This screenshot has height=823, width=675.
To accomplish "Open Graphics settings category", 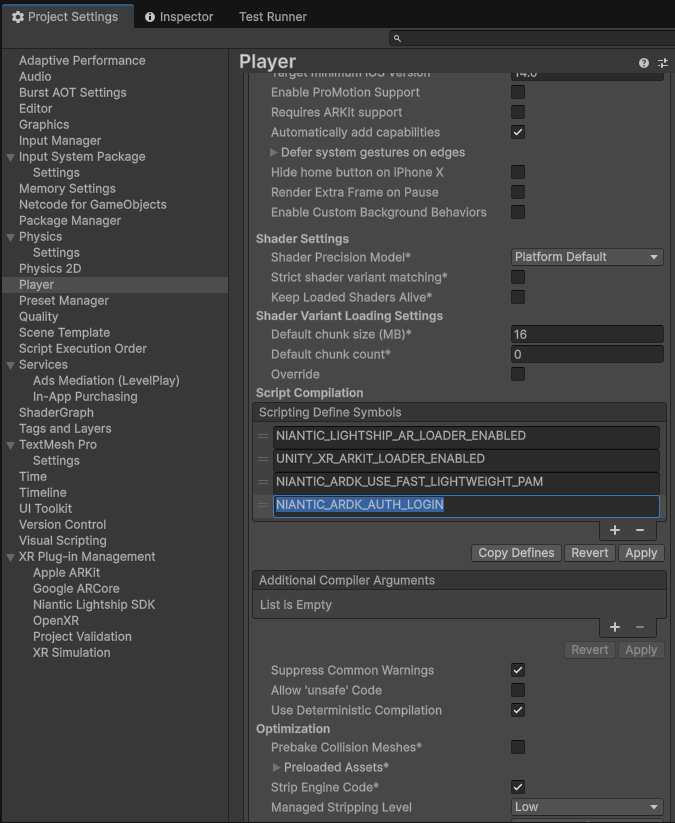I will click(x=44, y=124).
